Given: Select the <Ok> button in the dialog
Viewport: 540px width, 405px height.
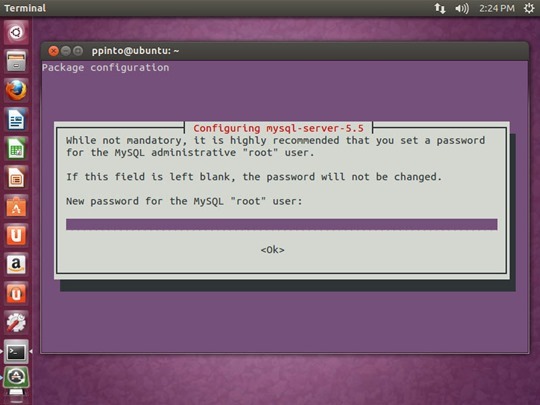Looking at the screenshot, I should [x=272, y=250].
